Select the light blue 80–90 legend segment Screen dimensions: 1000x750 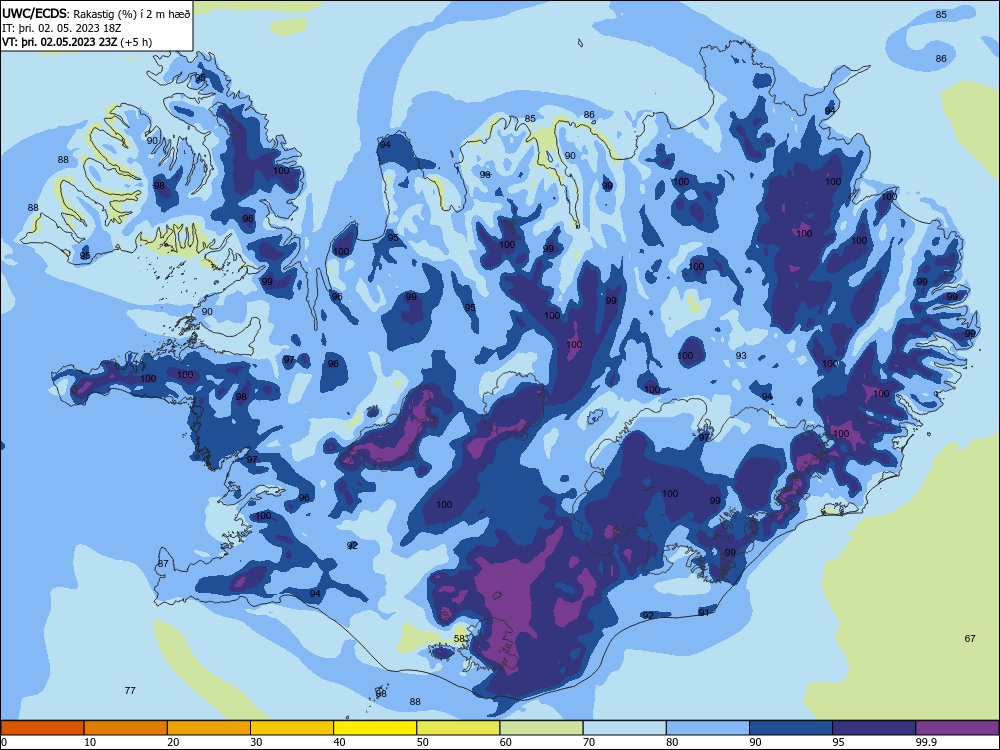(708, 728)
